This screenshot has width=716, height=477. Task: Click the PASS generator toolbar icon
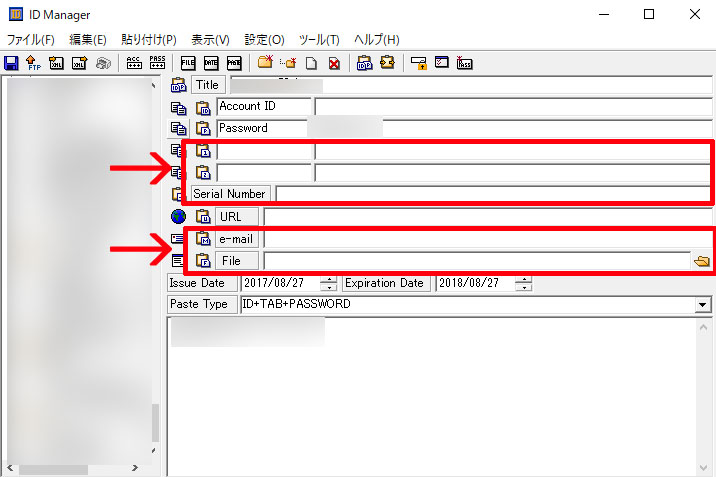(464, 63)
